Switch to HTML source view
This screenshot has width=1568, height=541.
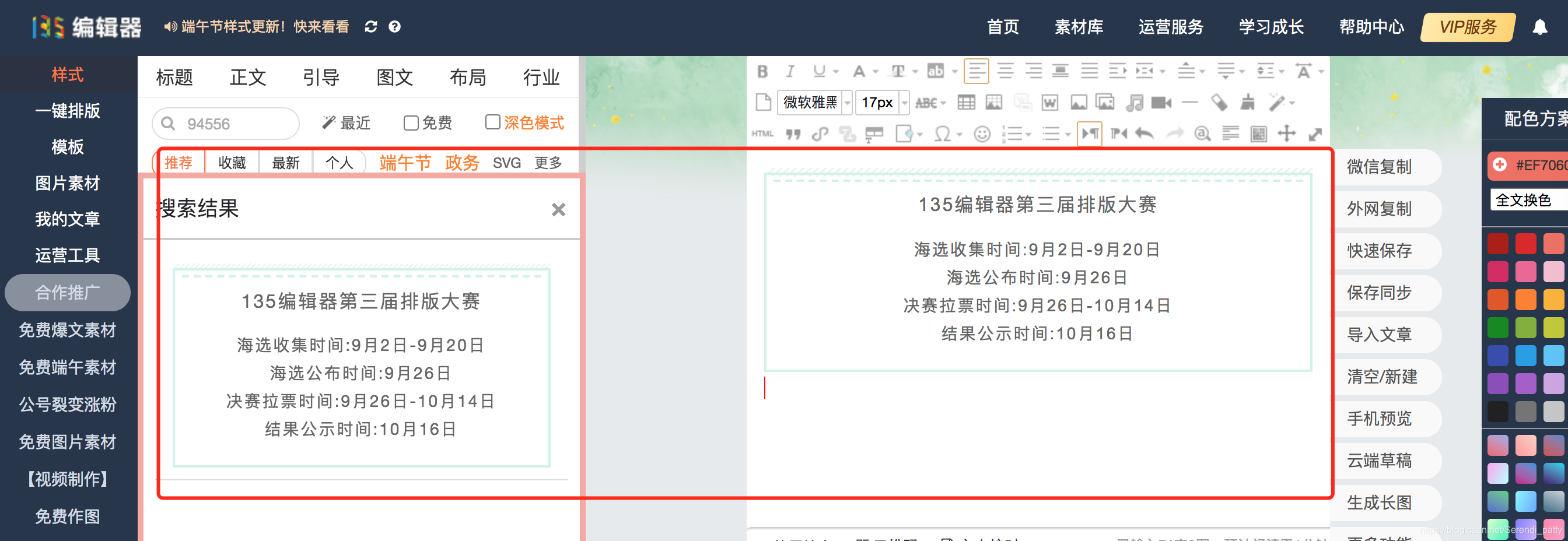coord(764,134)
